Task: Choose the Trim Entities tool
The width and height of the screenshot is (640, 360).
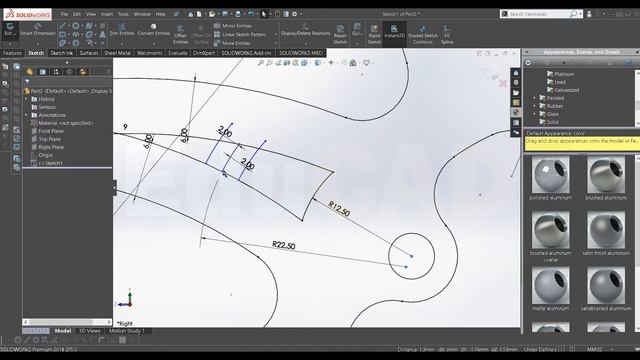Action: coord(122,29)
